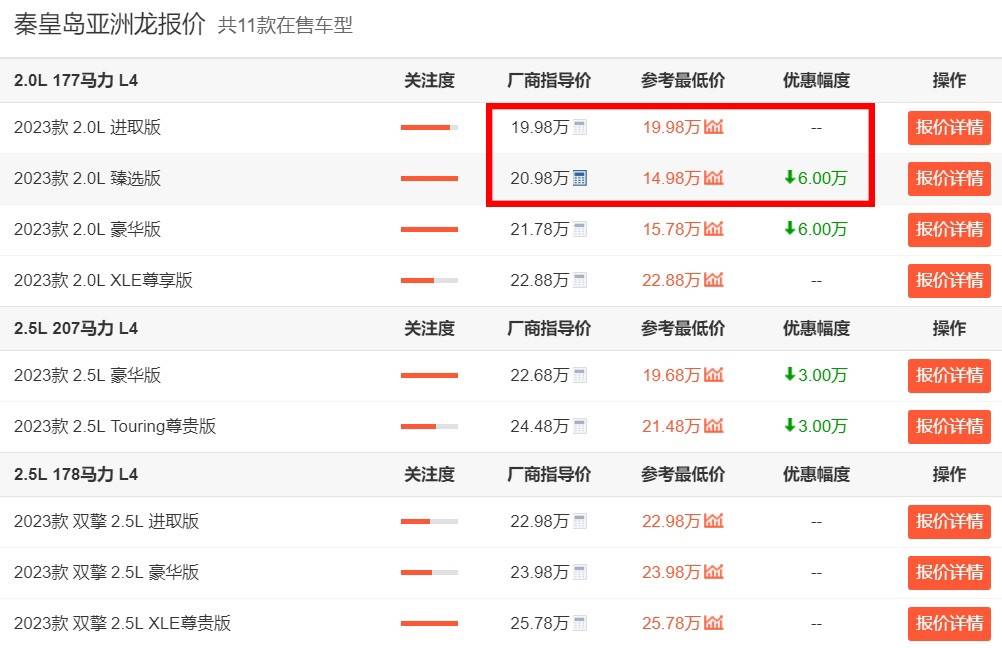This screenshot has height=648, width=1002.
Task: Click 报价详情 for 双擎 2.5L 豪华版
Action: [x=949, y=573]
